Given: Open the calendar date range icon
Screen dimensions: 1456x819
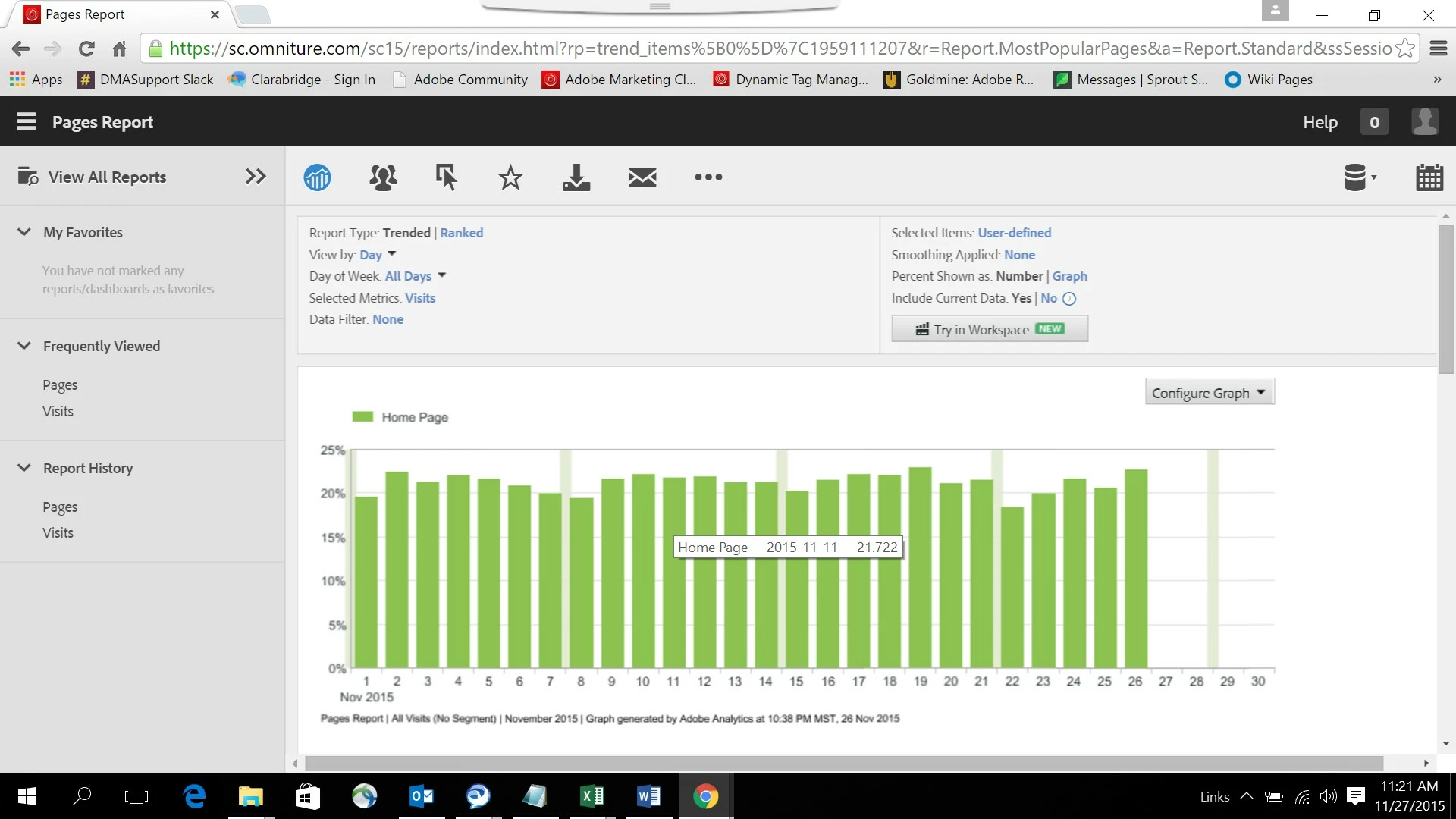Looking at the screenshot, I should click(1429, 177).
